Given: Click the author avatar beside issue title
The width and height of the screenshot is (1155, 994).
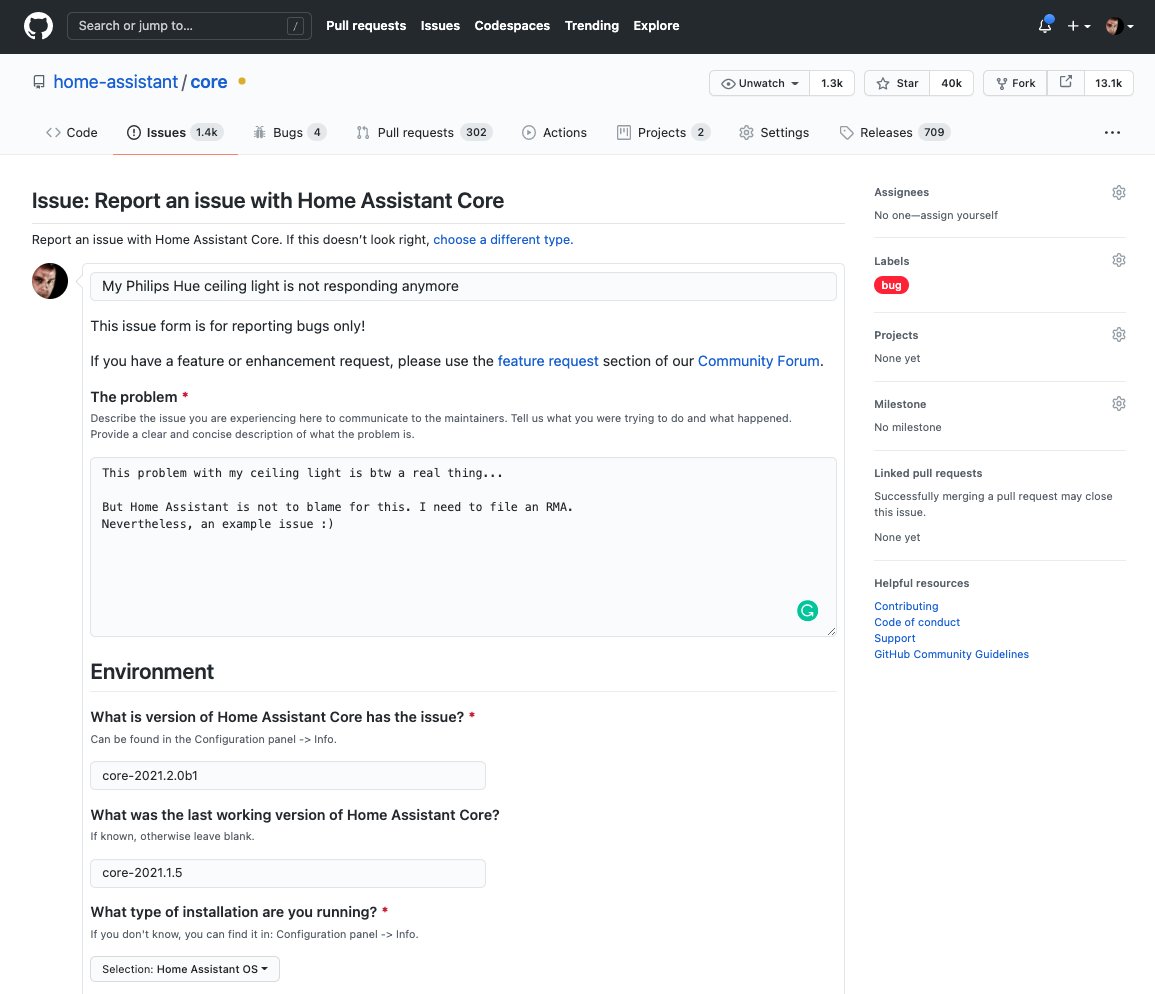Looking at the screenshot, I should tap(50, 281).
